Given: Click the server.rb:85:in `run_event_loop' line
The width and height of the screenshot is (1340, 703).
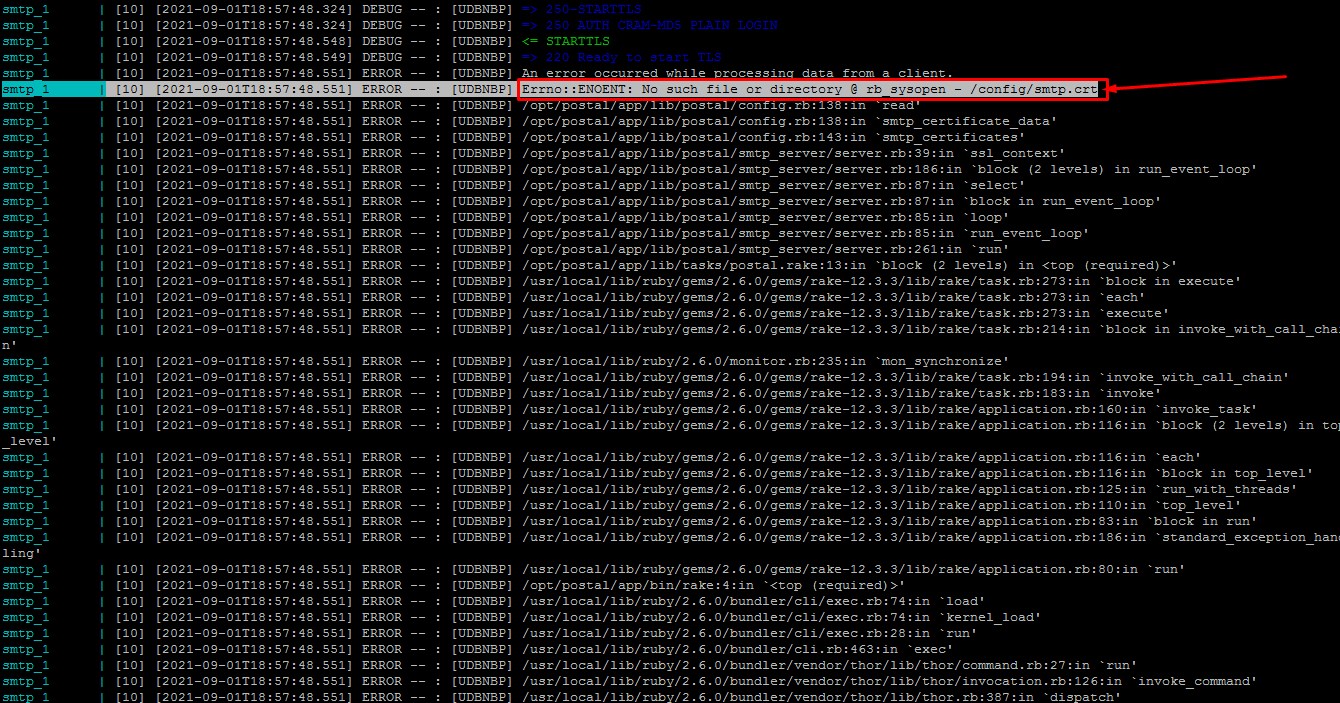Looking at the screenshot, I should (x=806, y=233).
